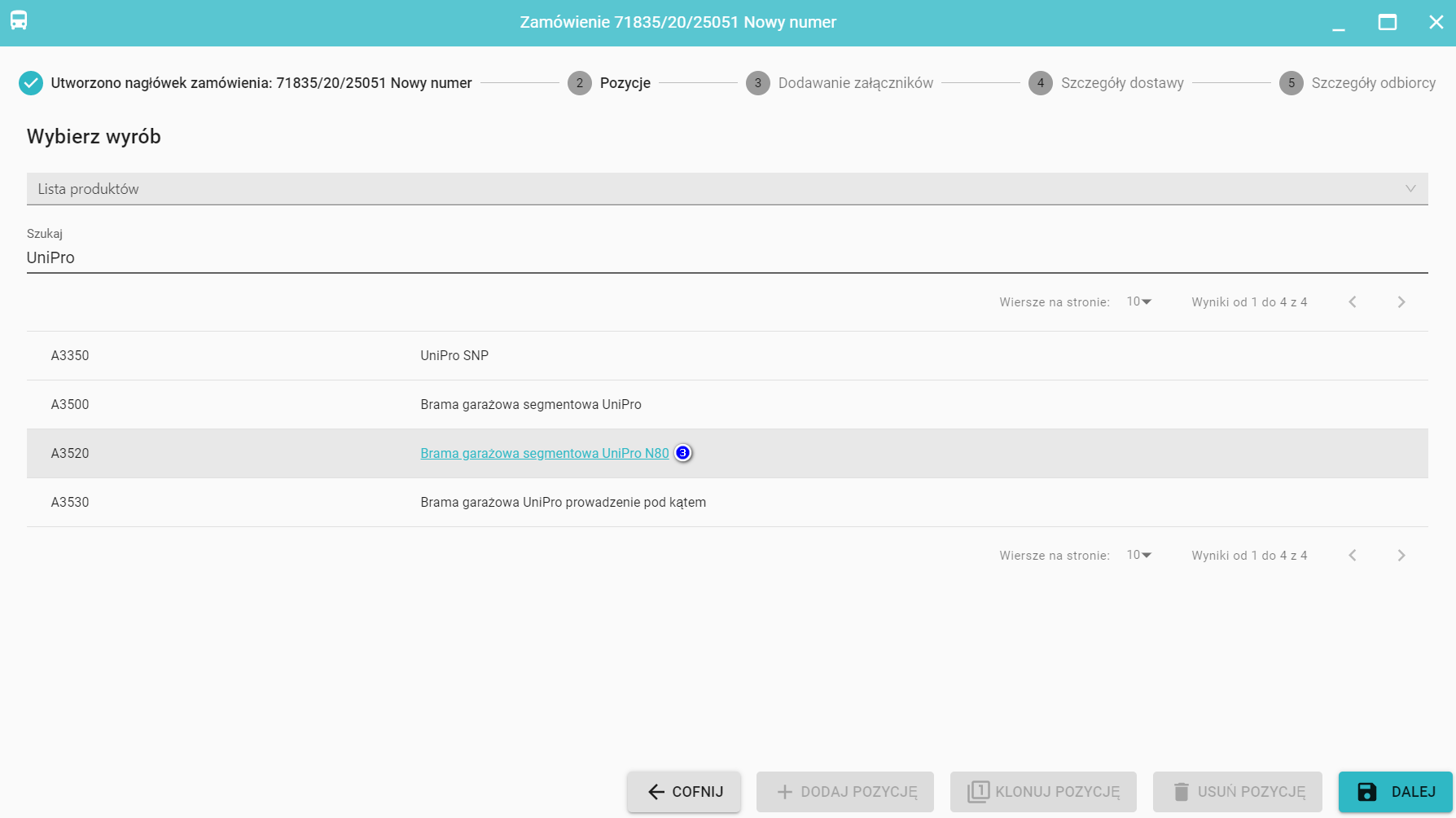
Task: Click the step 5 circle for recipient details
Action: [1291, 83]
